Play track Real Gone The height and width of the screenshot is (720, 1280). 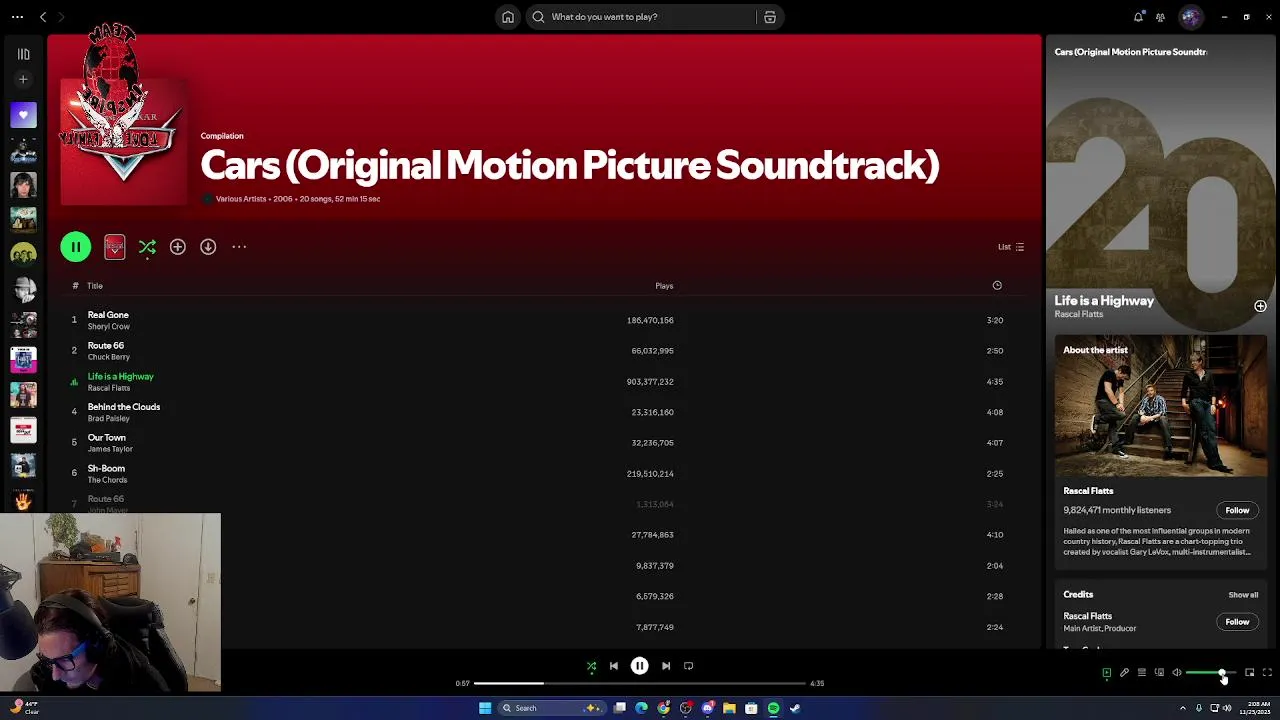pyautogui.click(x=108, y=315)
